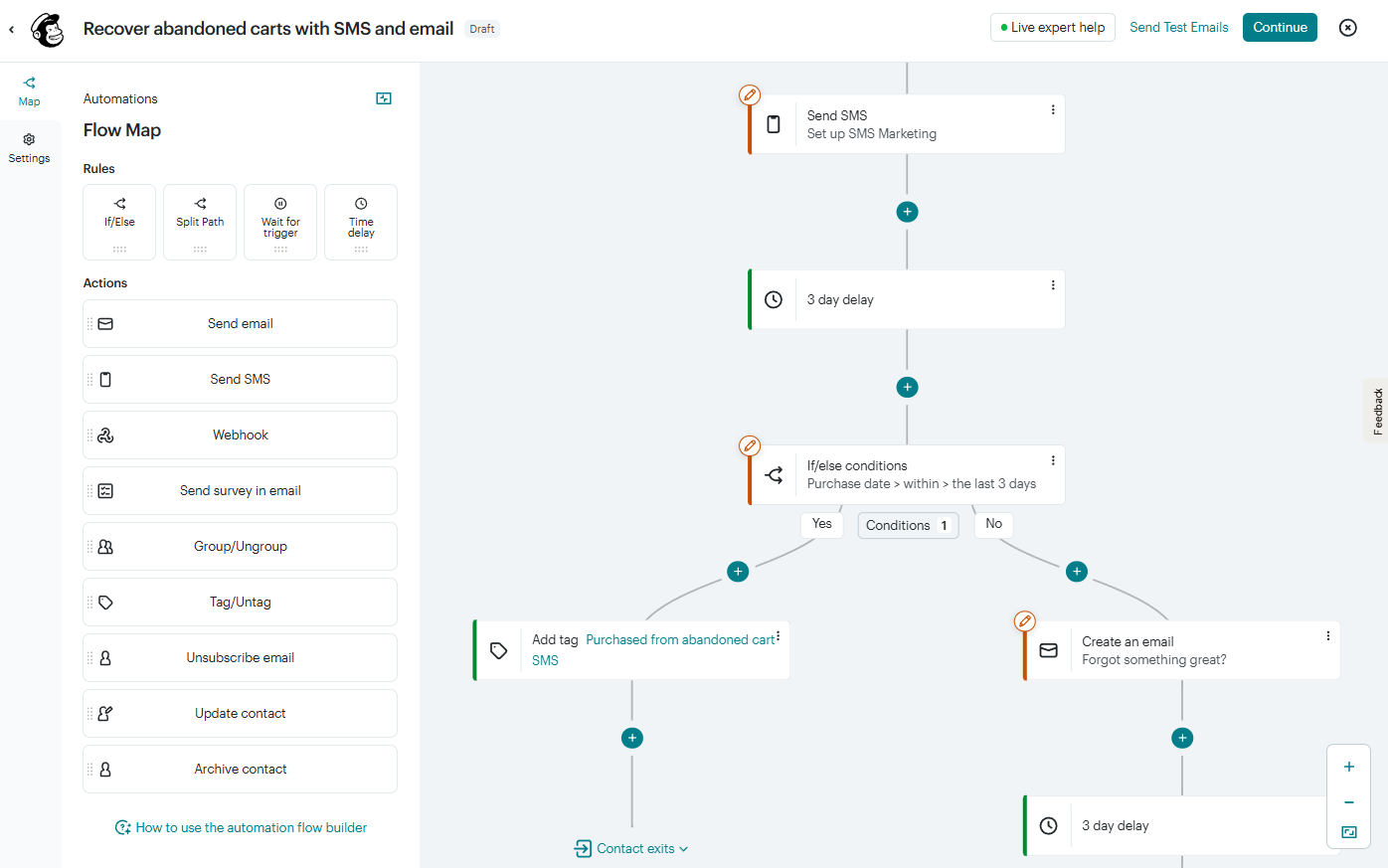Viewport: 1388px width, 868px height.
Task: Edit the If/else conditions step pencil icon
Action: 749,445
